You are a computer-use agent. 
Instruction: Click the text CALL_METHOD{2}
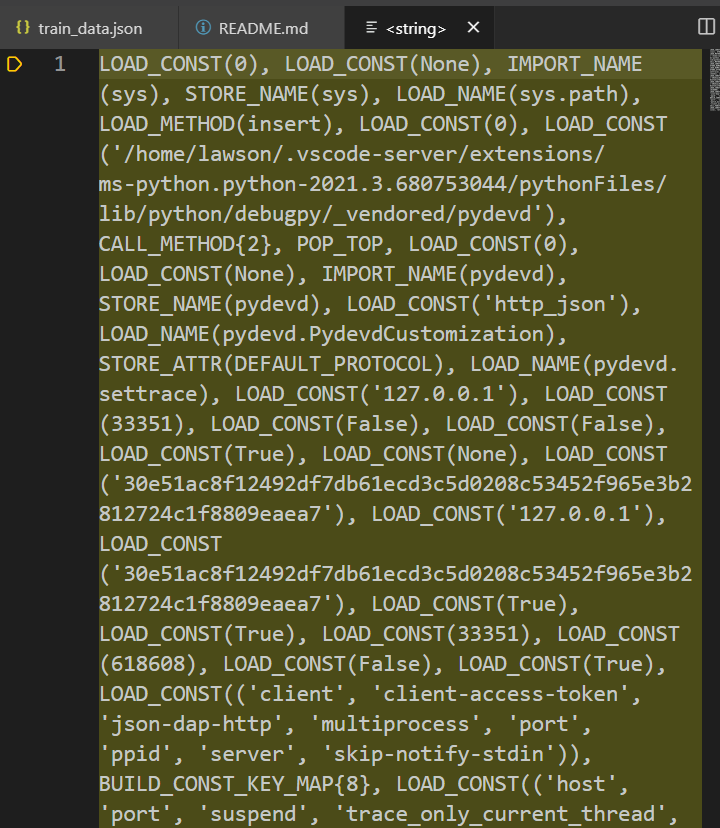(185, 244)
